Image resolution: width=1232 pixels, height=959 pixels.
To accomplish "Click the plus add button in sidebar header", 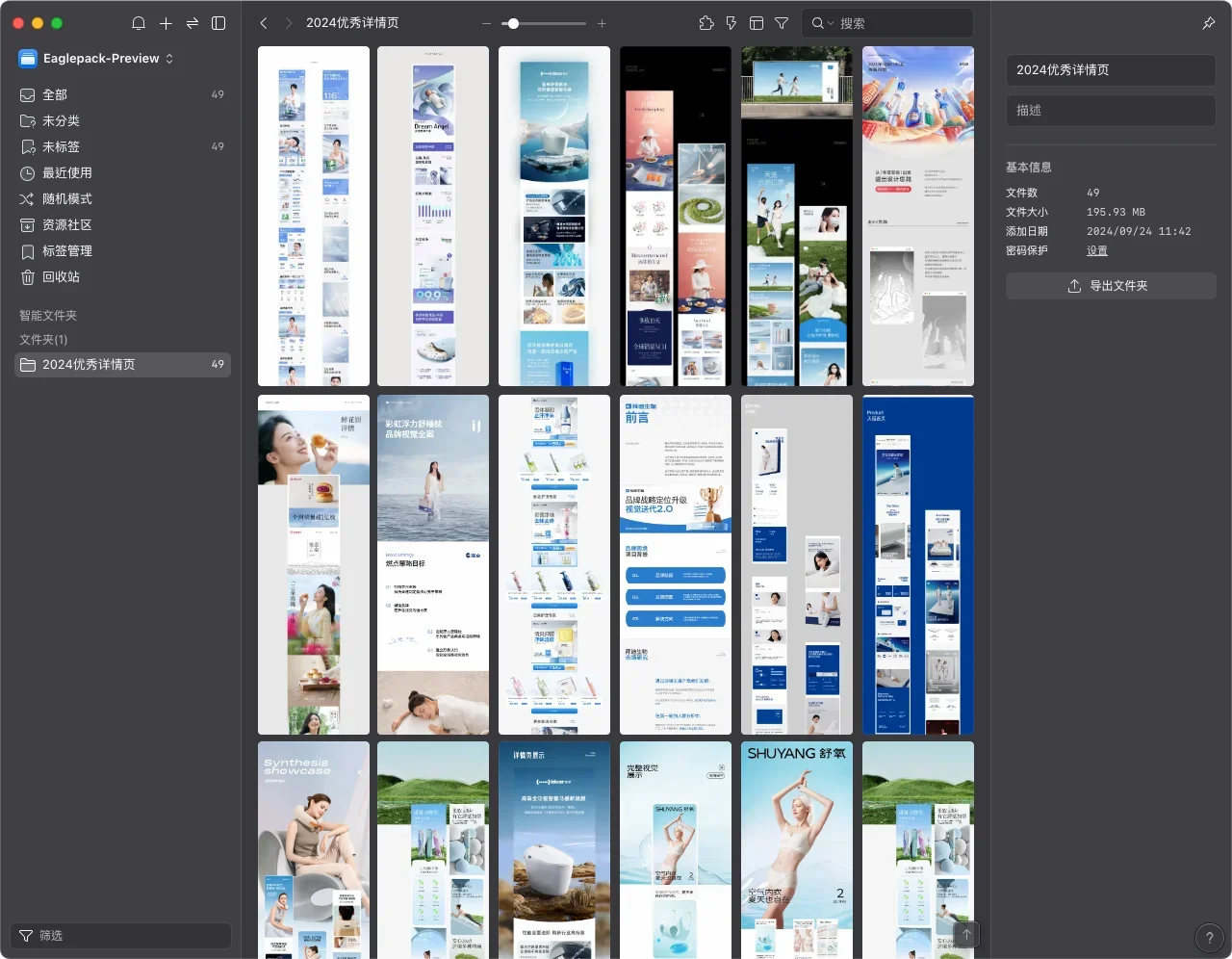I will tap(166, 23).
